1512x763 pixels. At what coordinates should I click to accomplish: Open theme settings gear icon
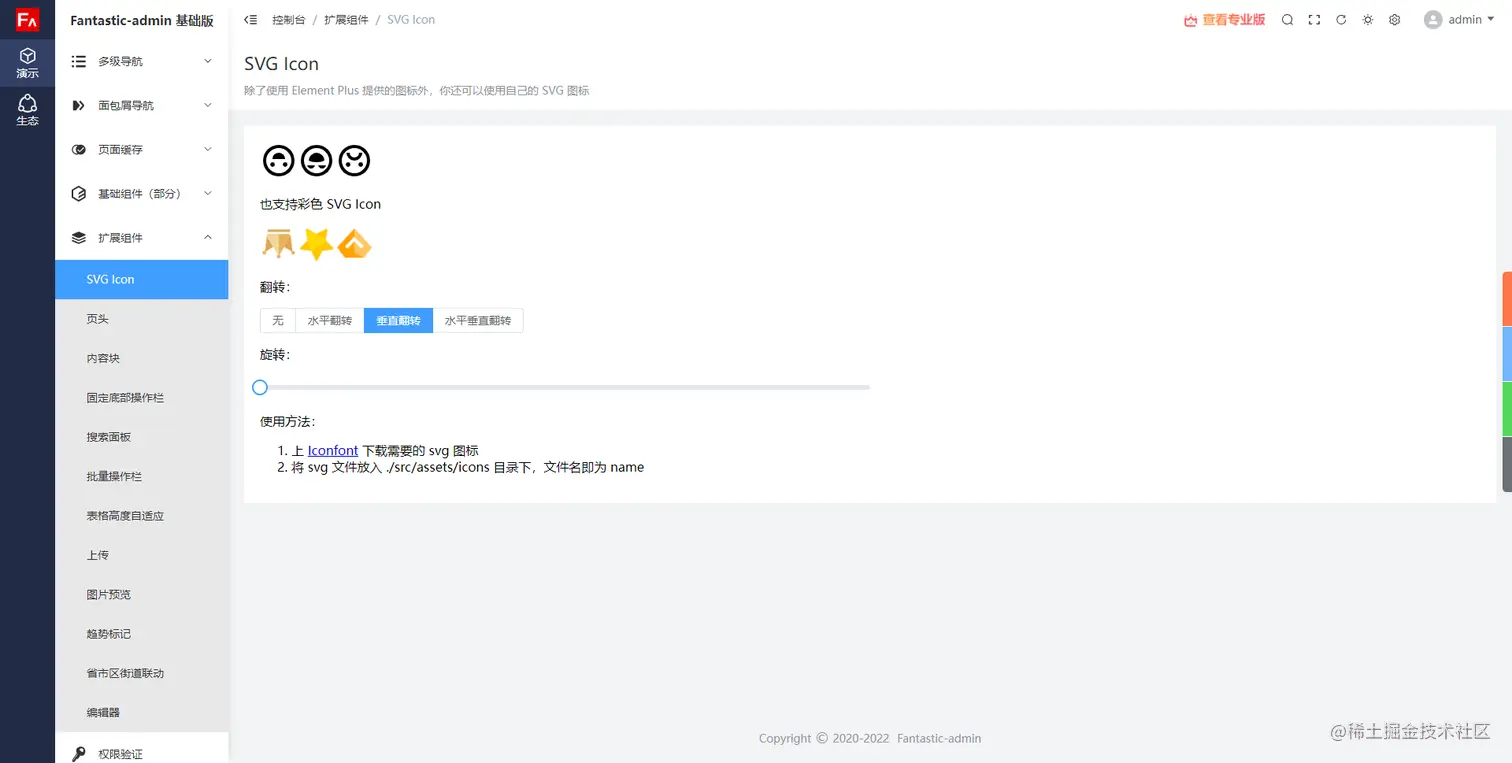pos(1395,20)
